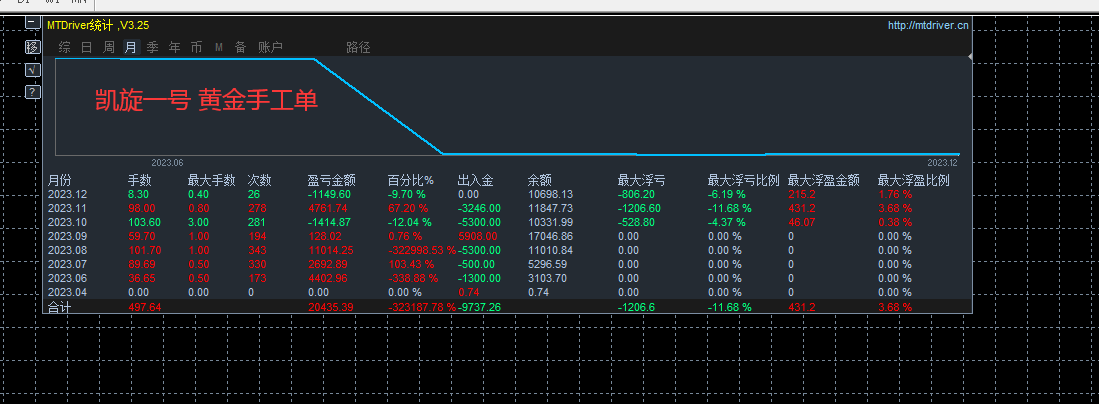Open the 币 currency tab
Viewport: 1099px width, 404px height.
[196, 48]
